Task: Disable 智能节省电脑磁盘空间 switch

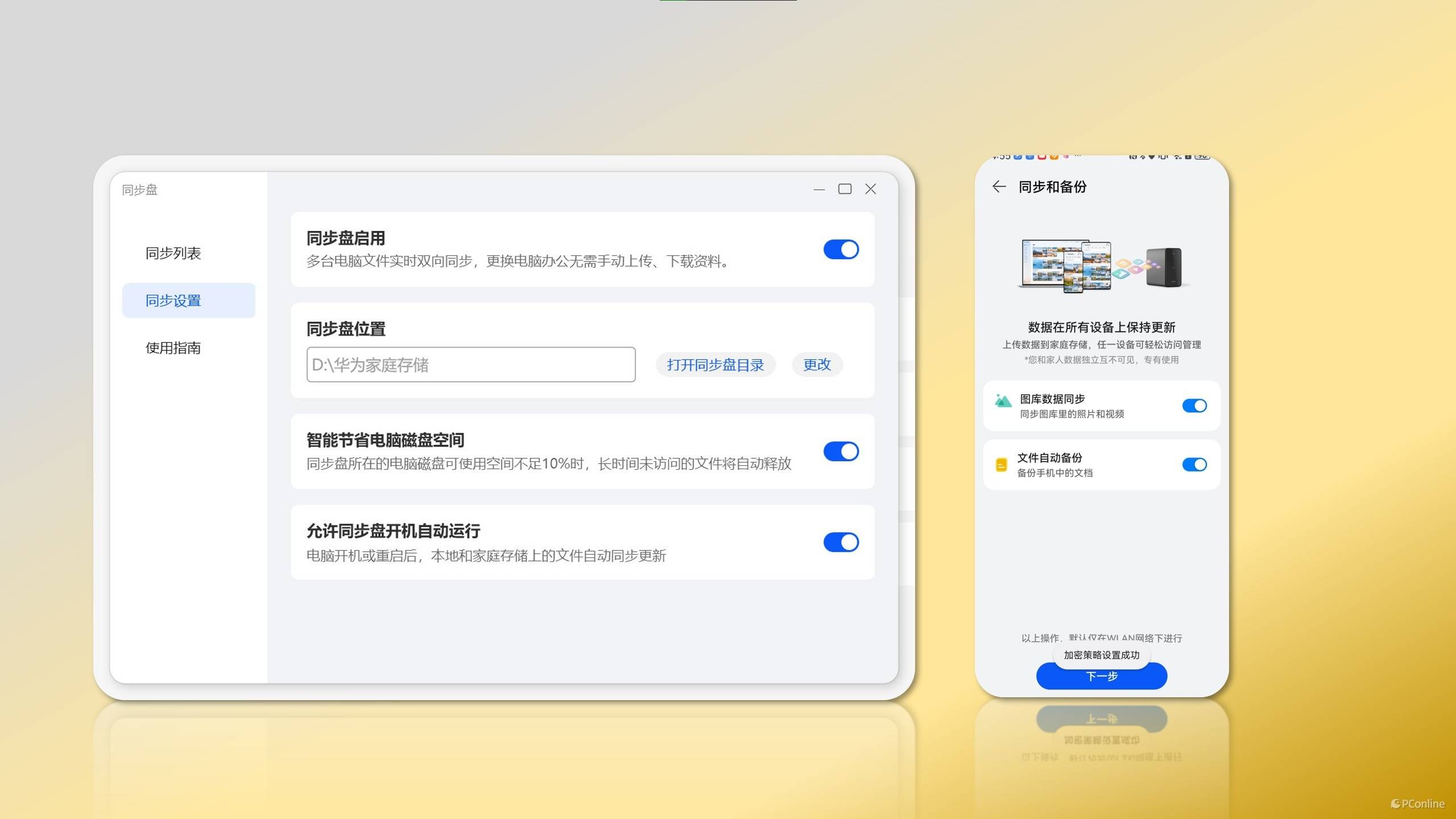Action: 841,452
